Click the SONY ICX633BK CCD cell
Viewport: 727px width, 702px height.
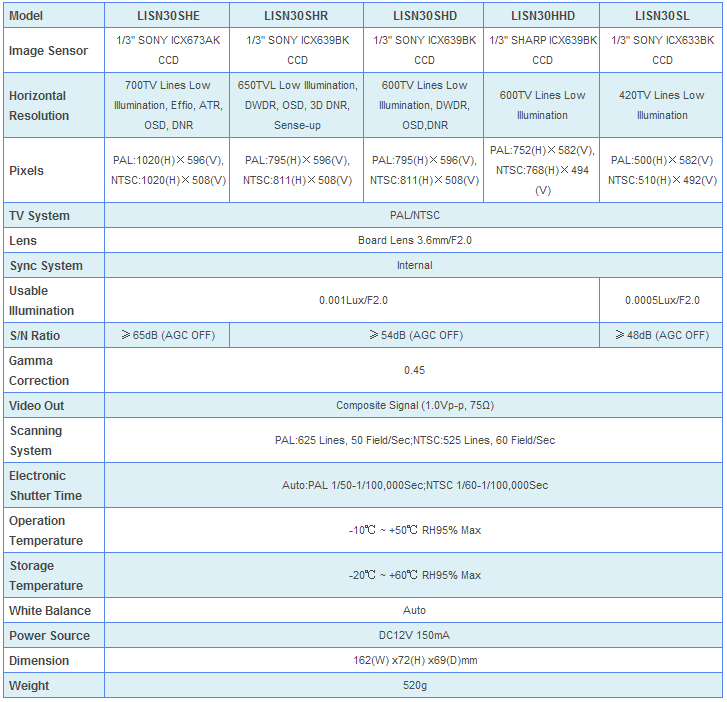661,50
